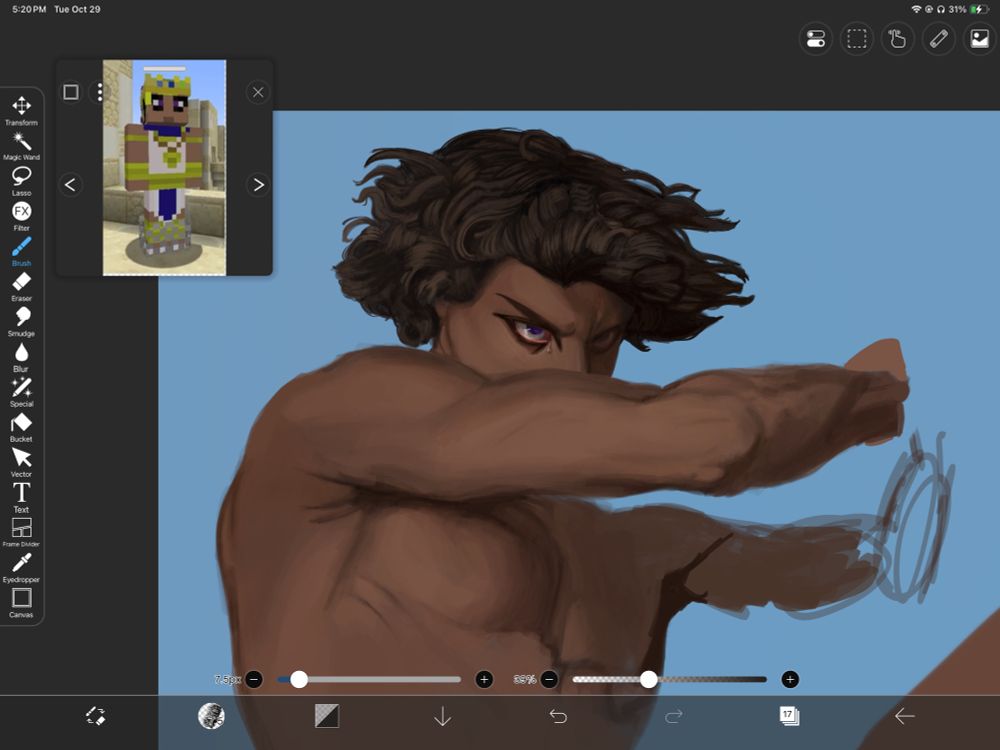The image size is (1000, 750).
Task: Redo the last action
Action: 673,716
